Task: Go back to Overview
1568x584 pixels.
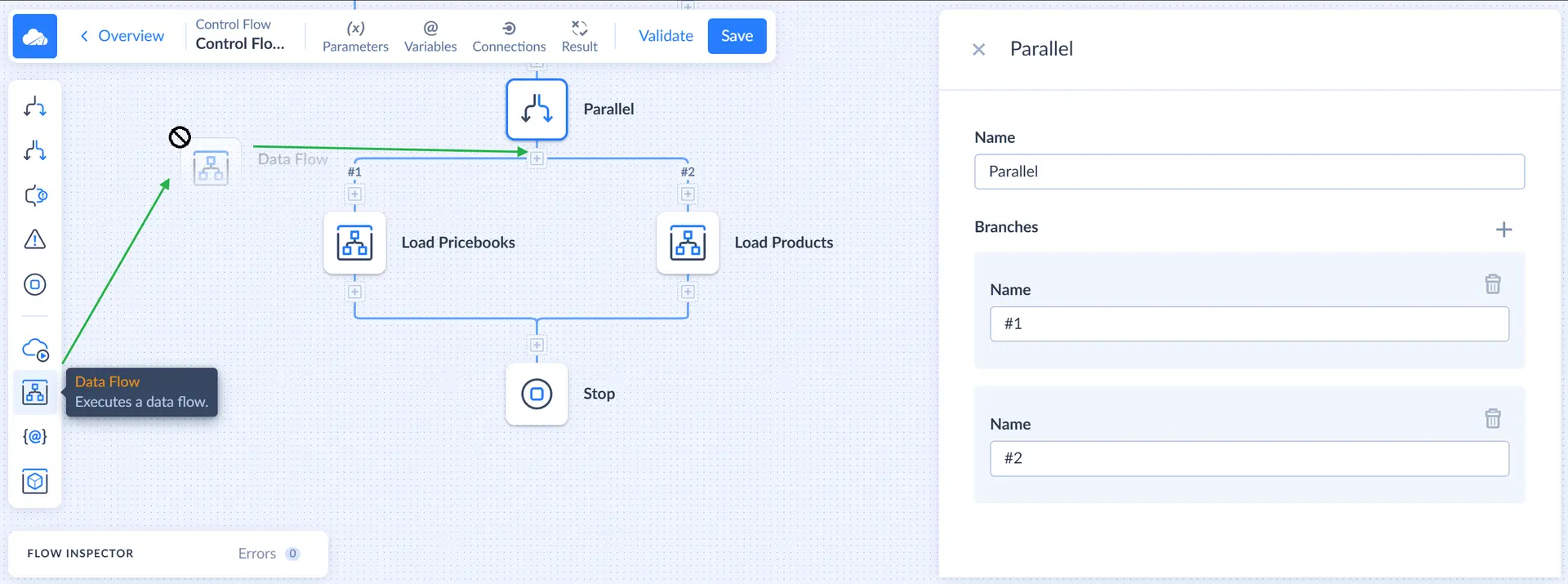Action: (122, 36)
